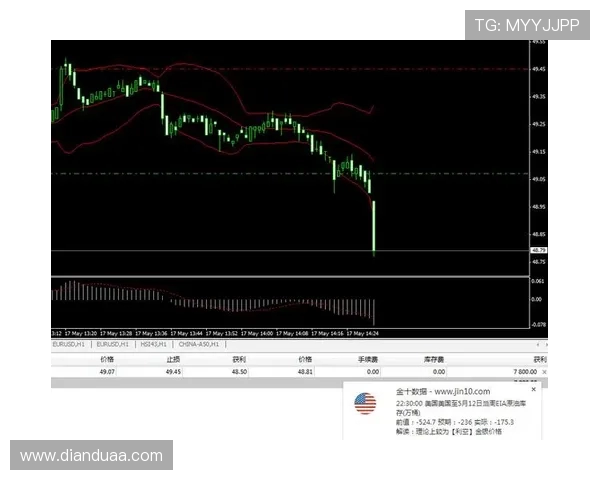Open the CHINA-A50,H1 chart tab
Image resolution: width=600 pixels, height=480 pixels.
(200, 343)
